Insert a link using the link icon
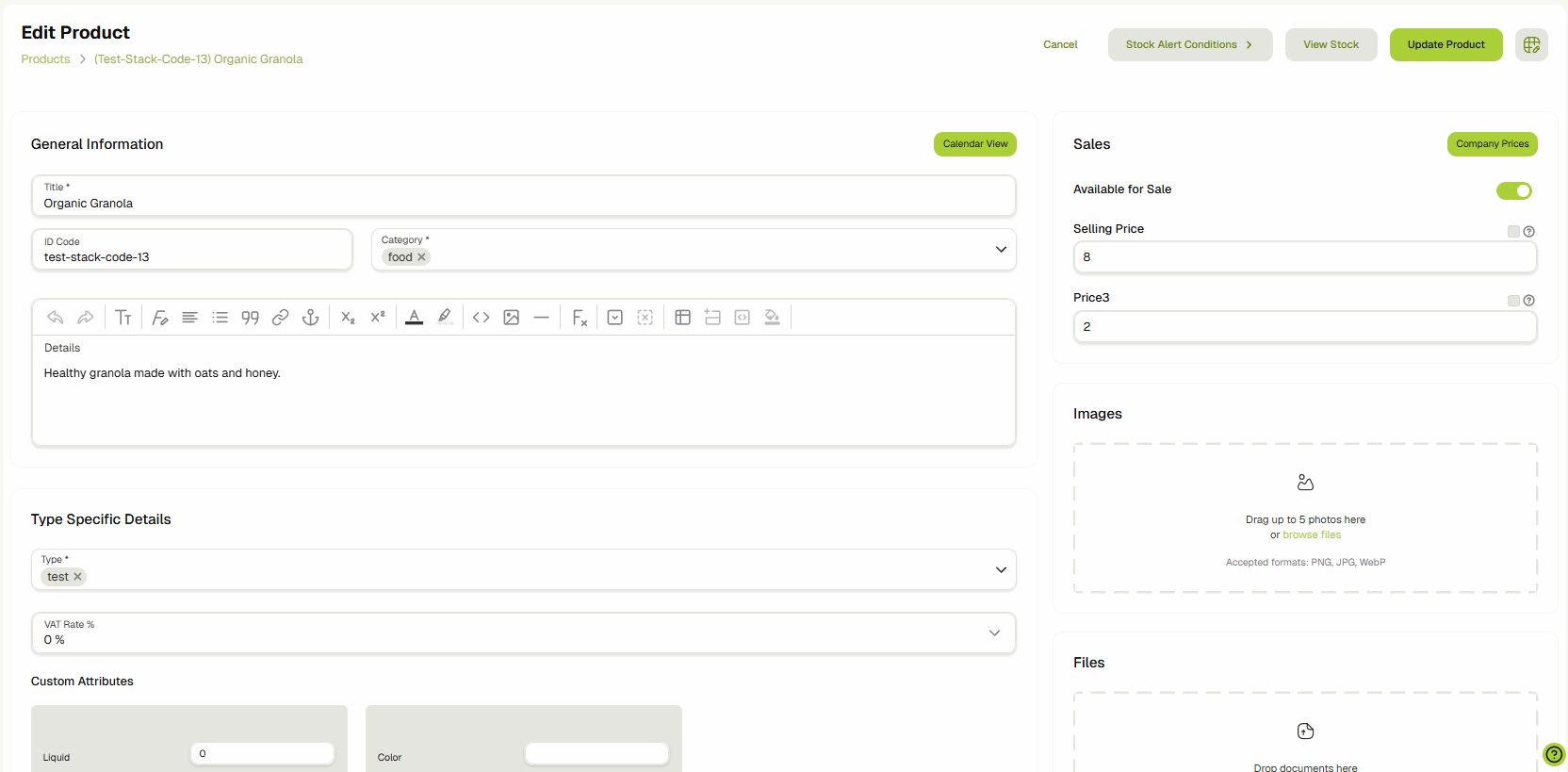 pos(280,318)
